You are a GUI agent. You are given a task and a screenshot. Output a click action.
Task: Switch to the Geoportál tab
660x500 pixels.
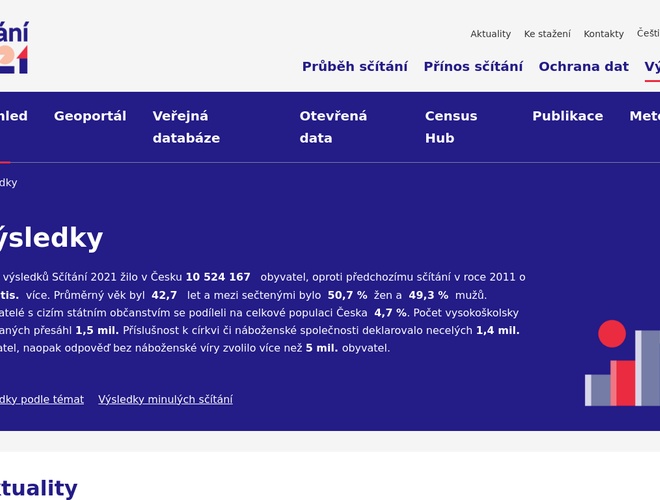90,116
